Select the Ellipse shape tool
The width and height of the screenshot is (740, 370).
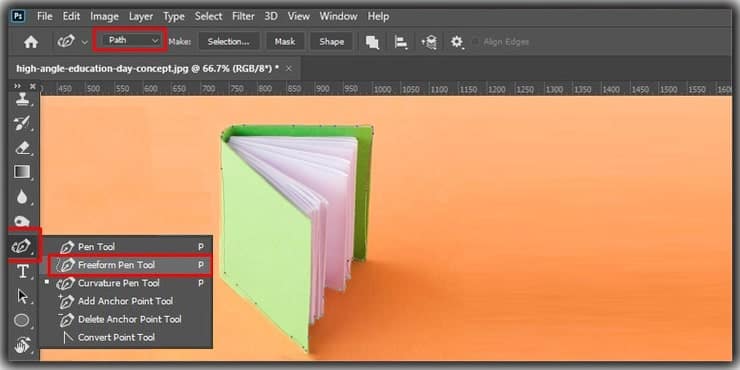coord(22,321)
